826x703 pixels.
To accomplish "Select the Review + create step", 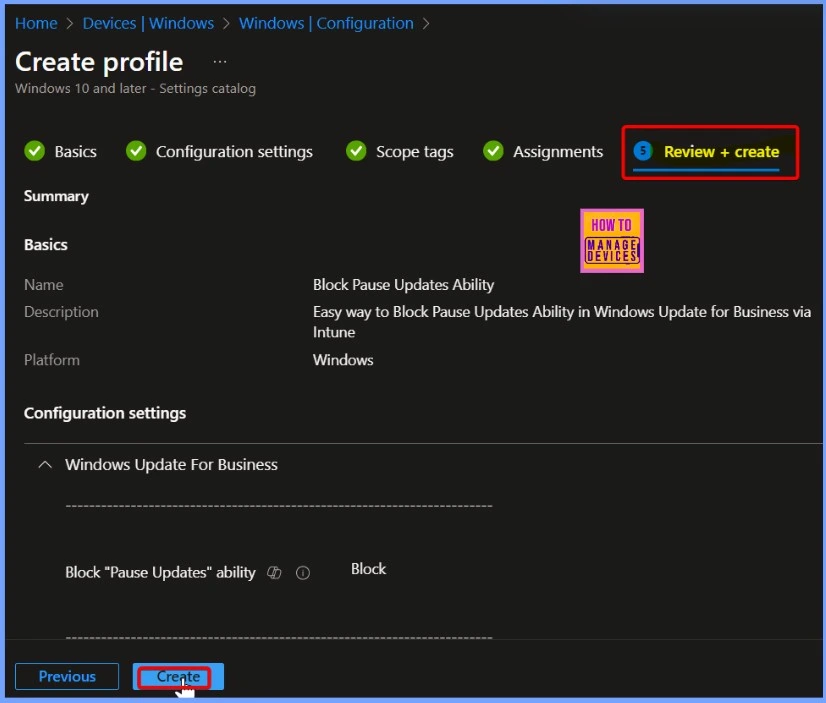I will click(721, 152).
